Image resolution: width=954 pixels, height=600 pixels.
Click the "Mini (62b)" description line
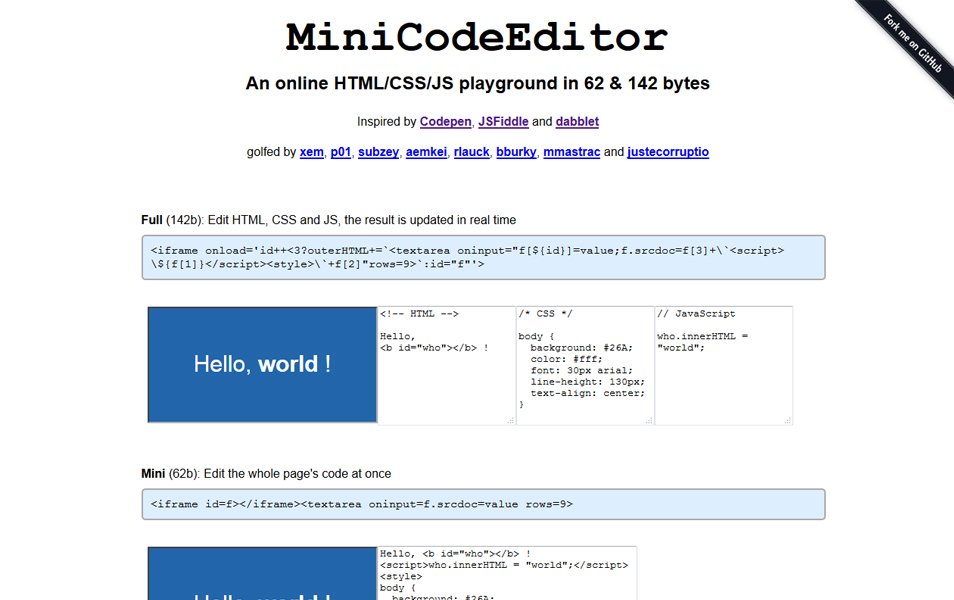click(266, 474)
